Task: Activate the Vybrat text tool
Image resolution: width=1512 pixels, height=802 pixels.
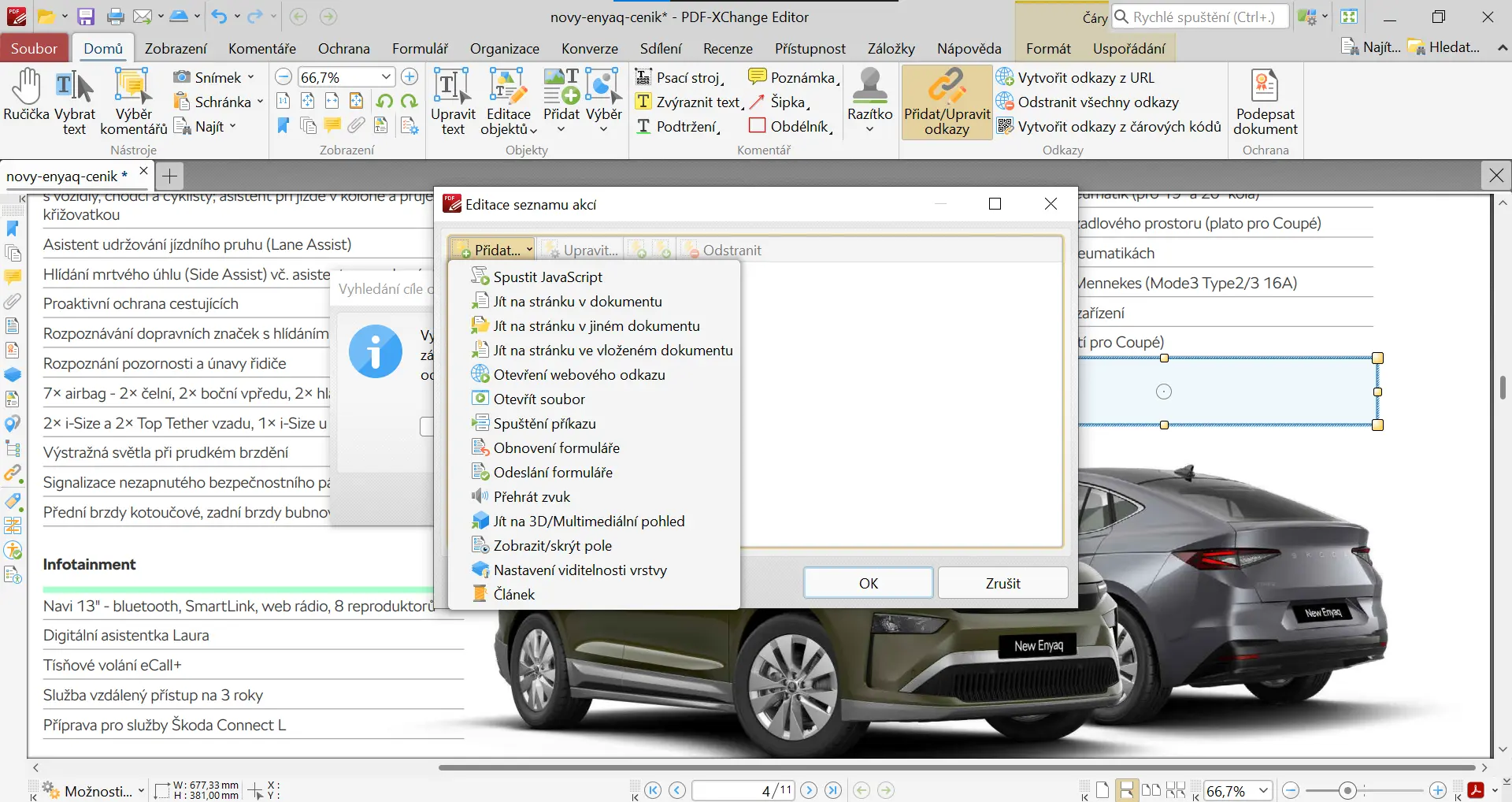Action: click(75, 101)
